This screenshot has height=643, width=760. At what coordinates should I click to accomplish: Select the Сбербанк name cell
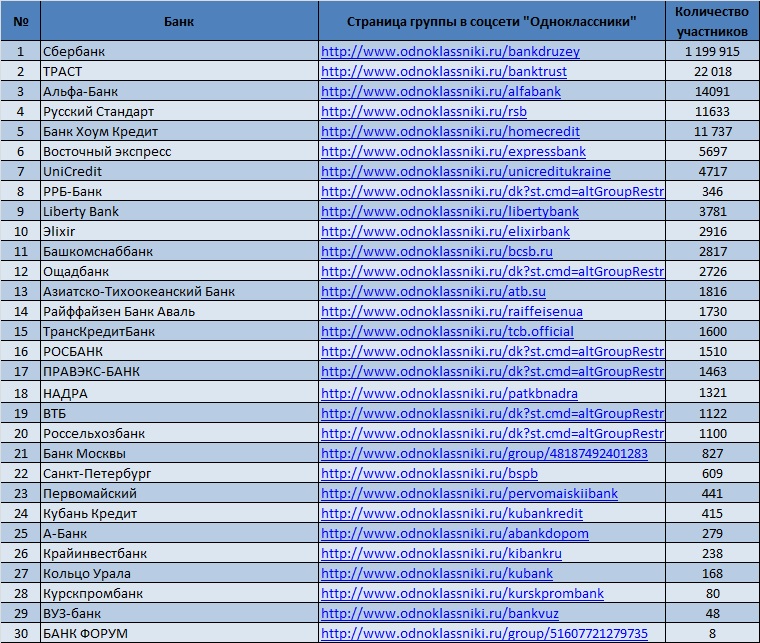click(179, 51)
